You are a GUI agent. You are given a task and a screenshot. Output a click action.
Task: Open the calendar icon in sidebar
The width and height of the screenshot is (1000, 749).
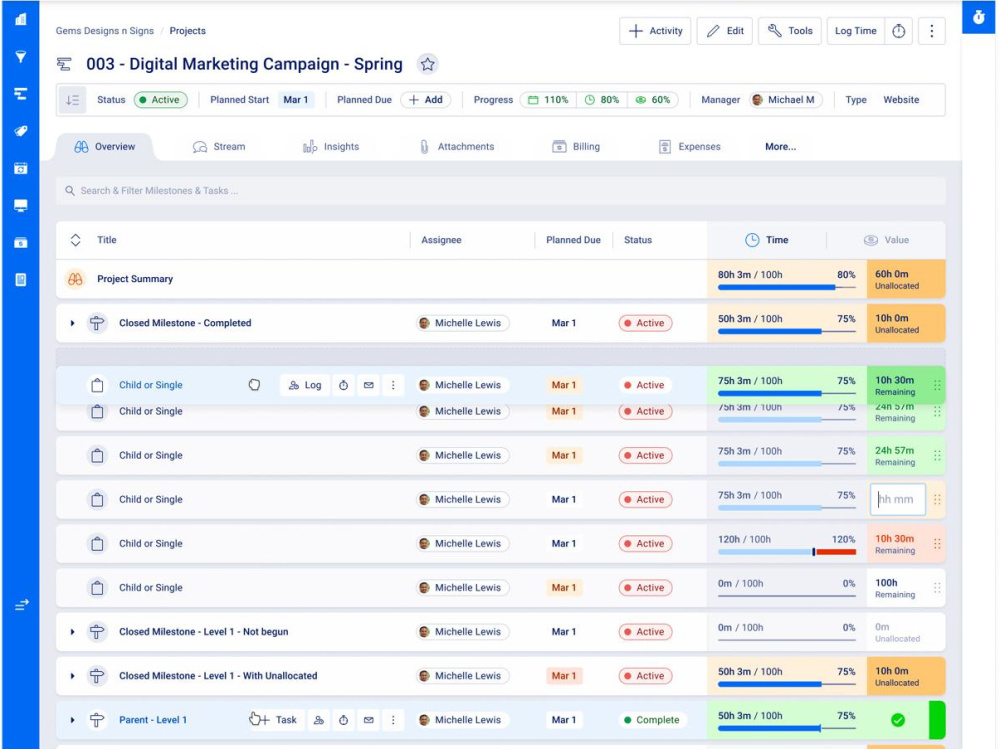coord(20,168)
